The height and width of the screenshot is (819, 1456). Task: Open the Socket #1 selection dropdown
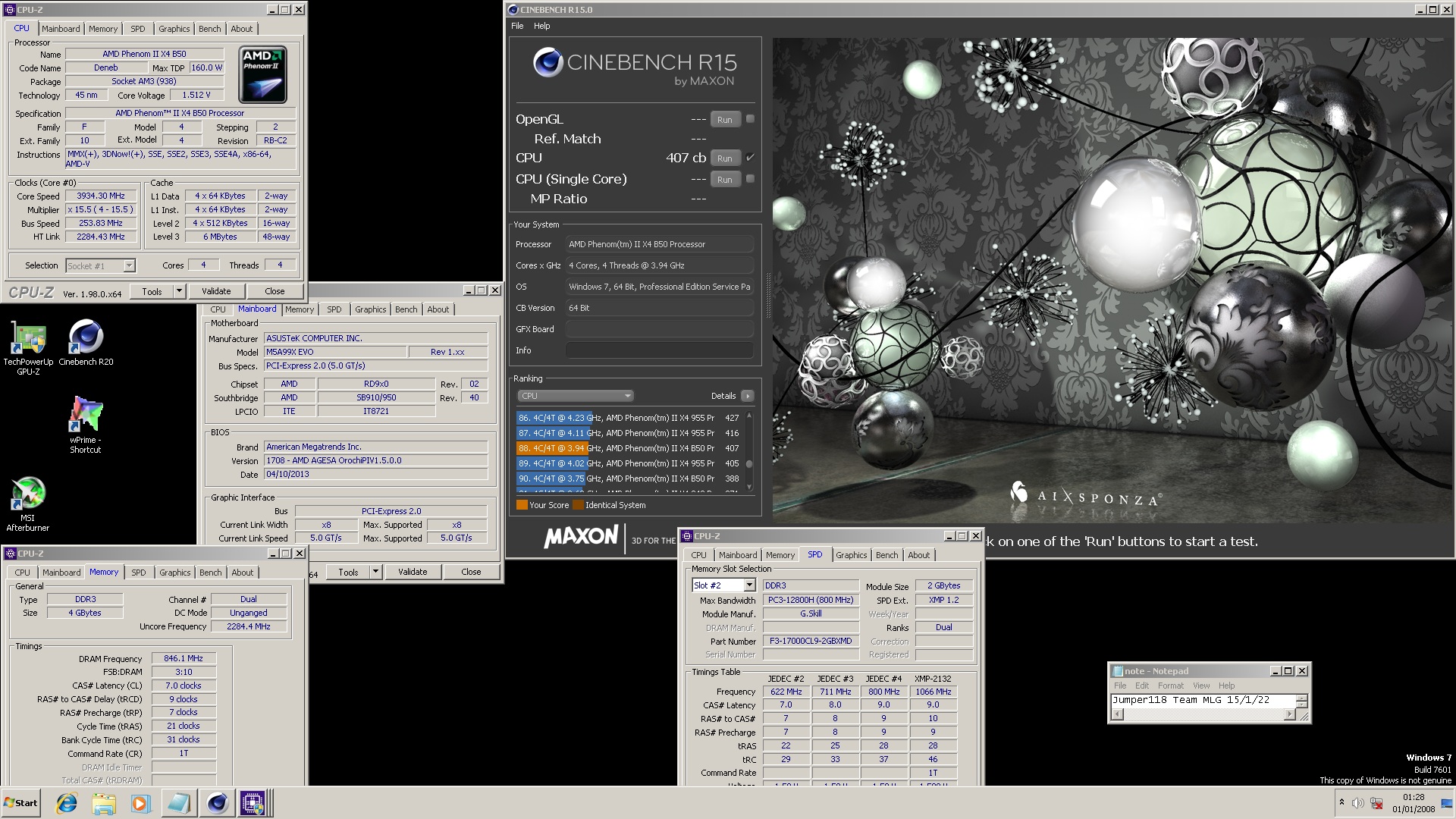(x=100, y=266)
